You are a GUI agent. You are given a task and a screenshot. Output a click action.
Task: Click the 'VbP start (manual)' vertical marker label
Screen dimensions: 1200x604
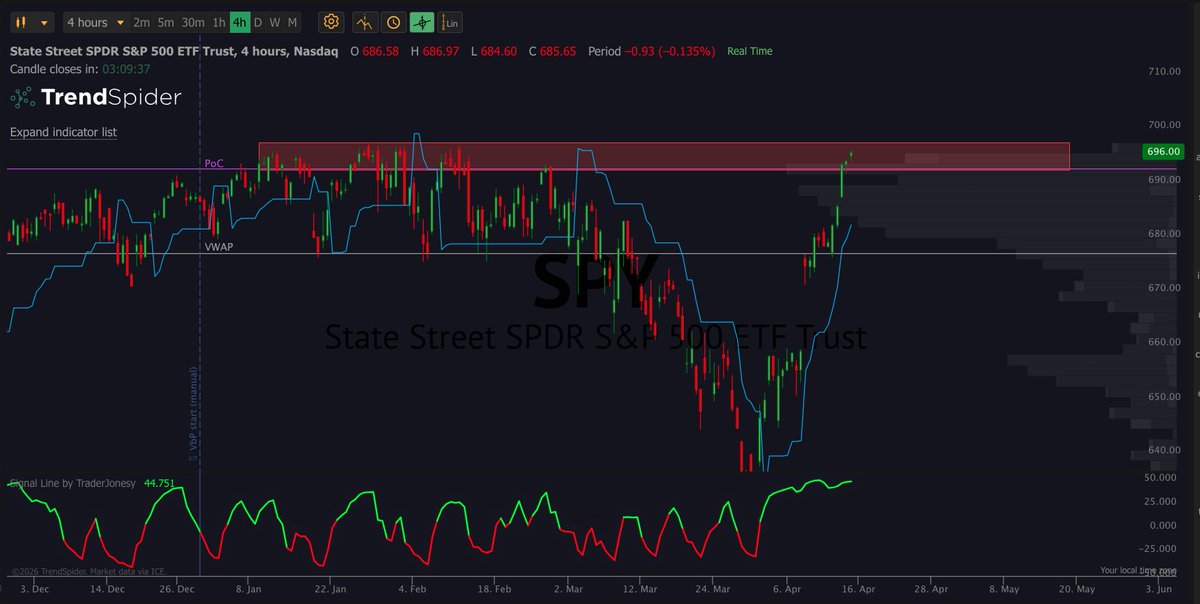pyautogui.click(x=193, y=413)
